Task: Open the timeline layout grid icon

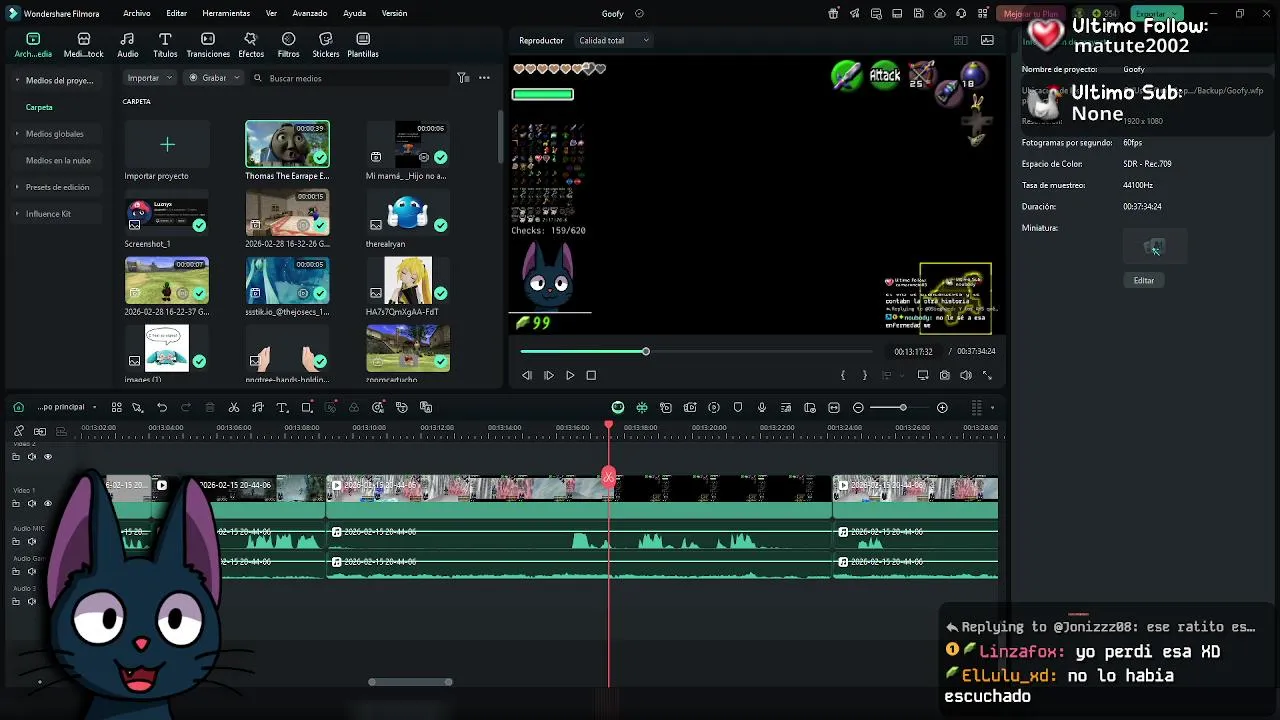Action: point(117,407)
